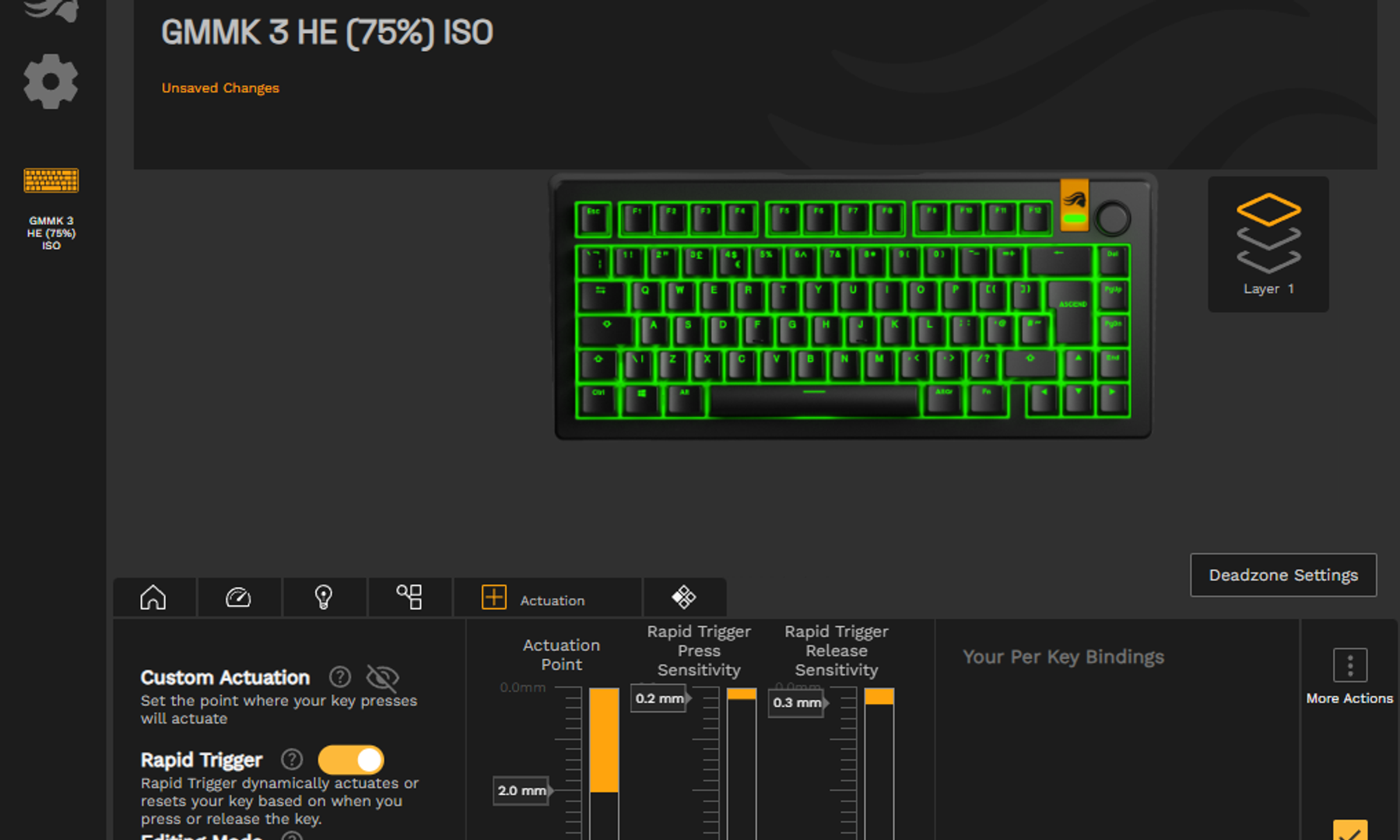Screen dimensions: 1400x840
Task: Disable the Rapid Trigger switch
Action: pyautogui.click(x=351, y=760)
